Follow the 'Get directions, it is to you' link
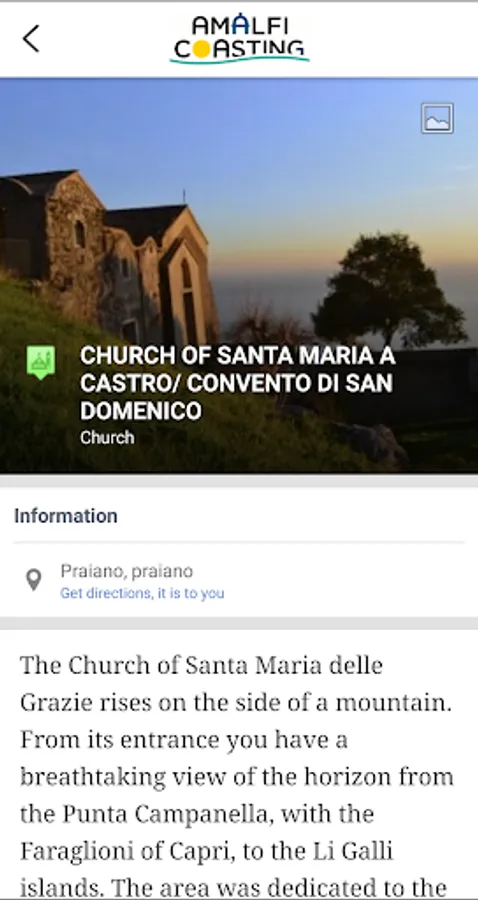Screen dimensions: 478x900 pyautogui.click(x=142, y=593)
